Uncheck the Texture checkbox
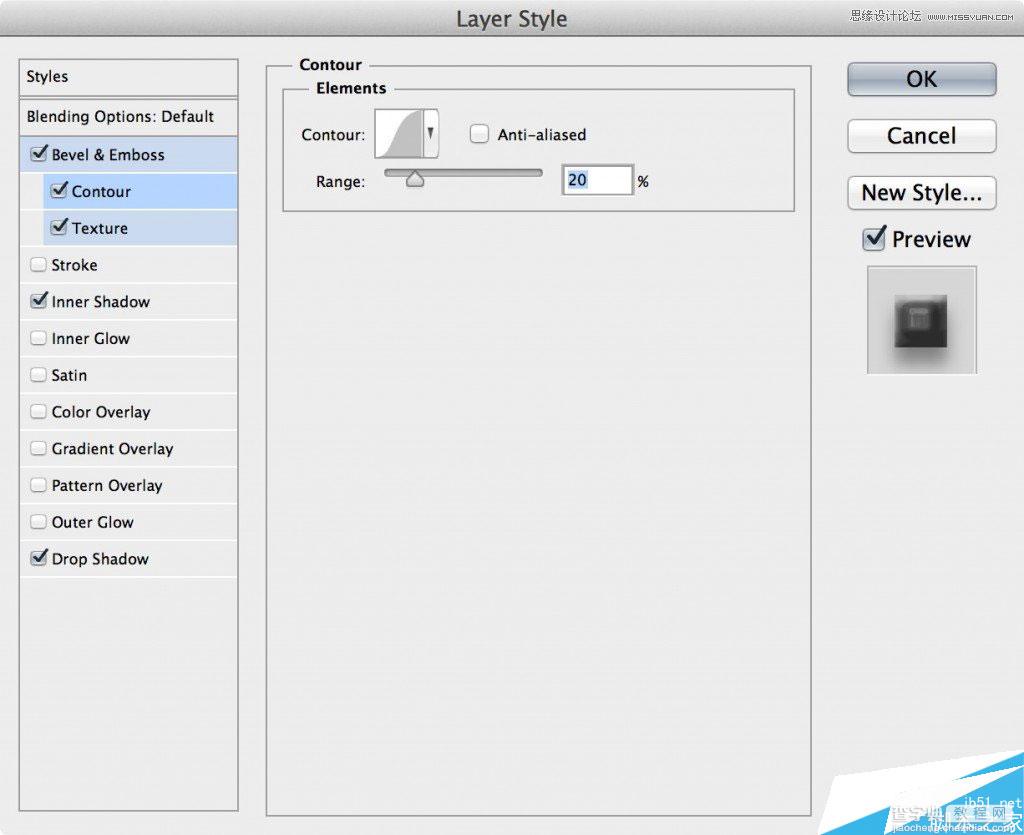This screenshot has height=835, width=1024. click(59, 227)
